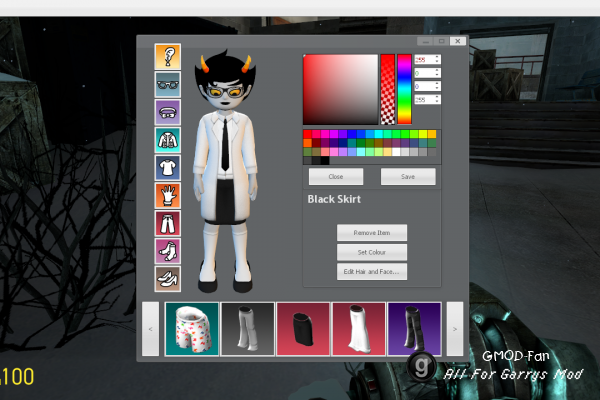Choose the black pants on purple thumbnail
The image size is (600, 400).
pyautogui.click(x=414, y=329)
